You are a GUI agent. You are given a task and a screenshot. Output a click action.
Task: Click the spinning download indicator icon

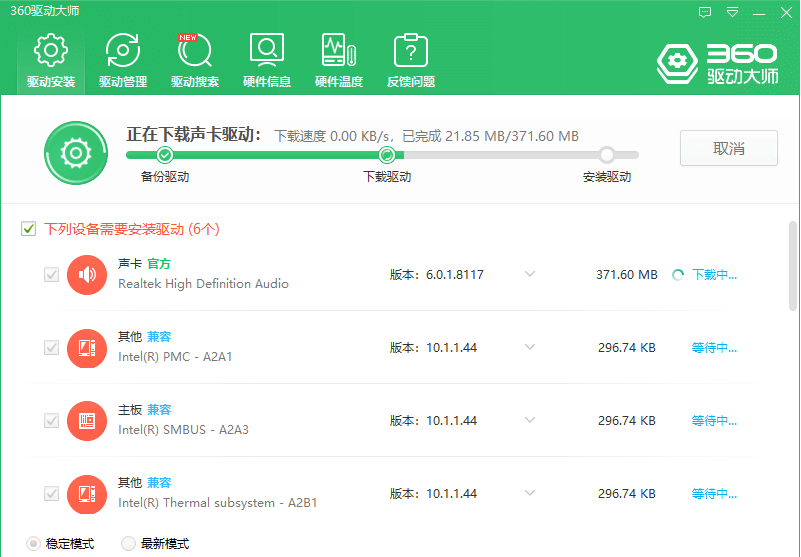pos(678,275)
